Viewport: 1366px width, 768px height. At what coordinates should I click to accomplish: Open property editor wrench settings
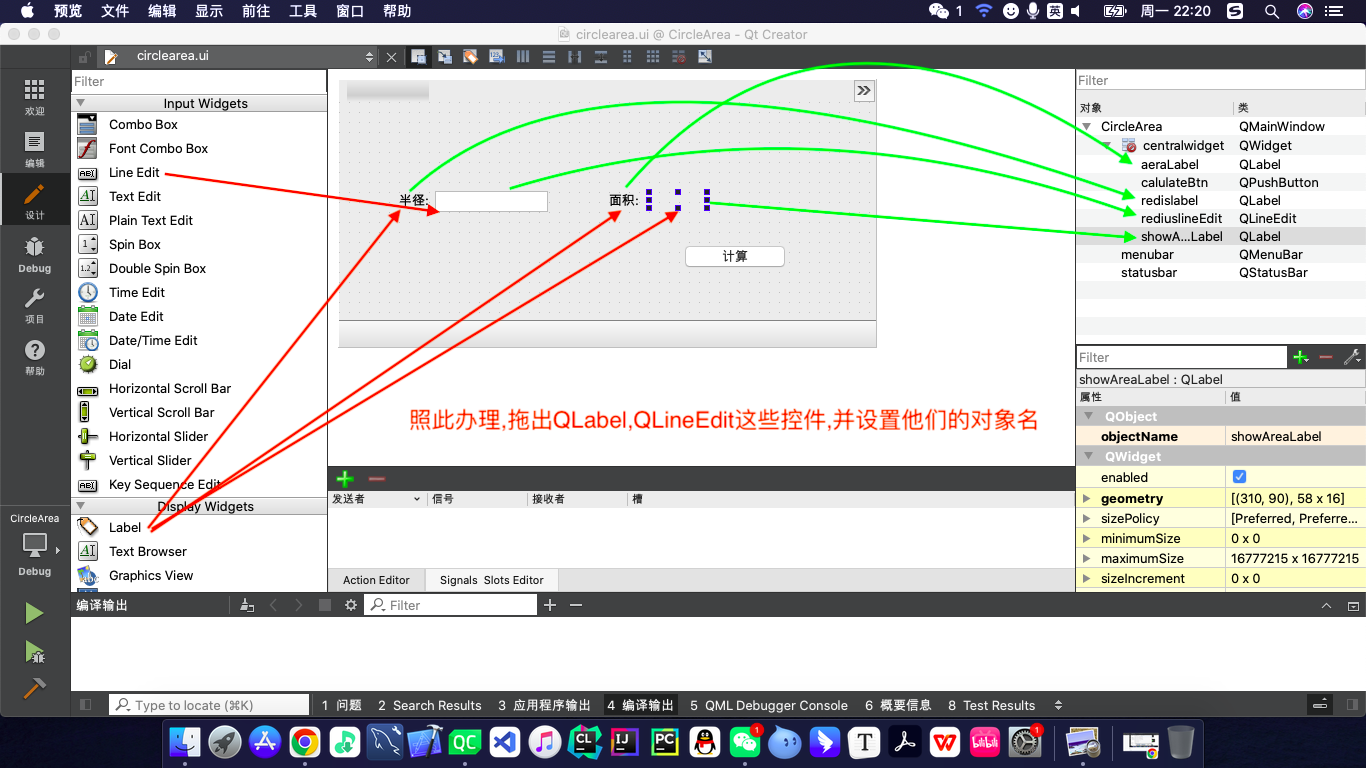[1352, 357]
